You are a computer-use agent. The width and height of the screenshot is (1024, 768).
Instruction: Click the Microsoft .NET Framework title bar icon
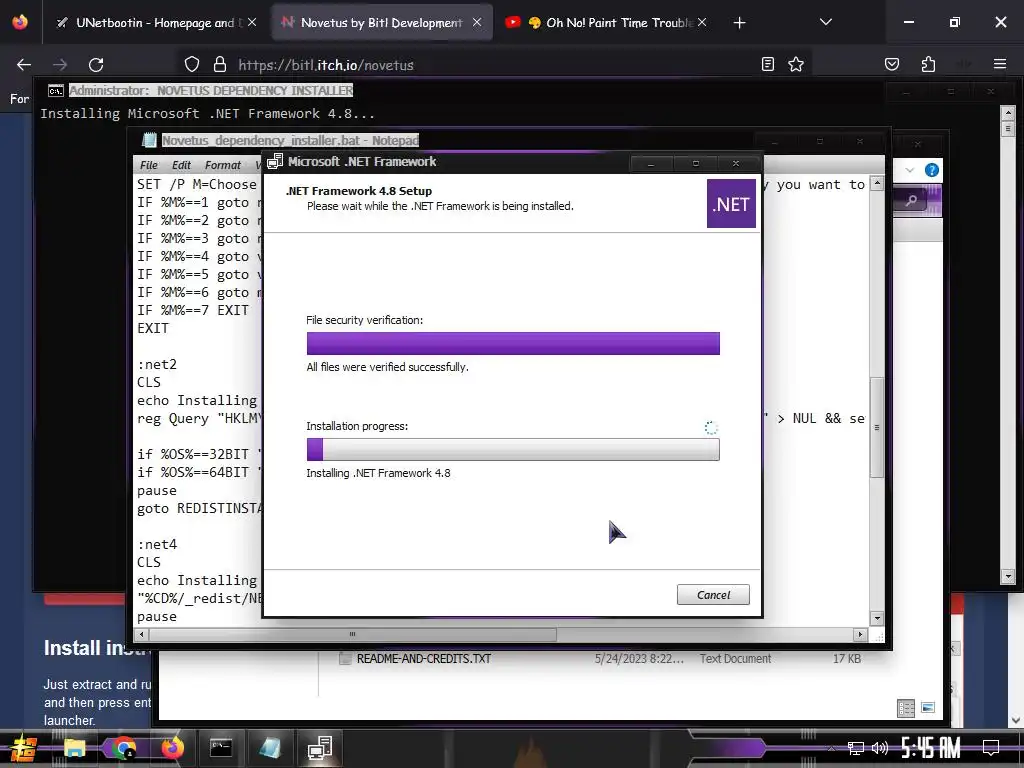pos(275,161)
